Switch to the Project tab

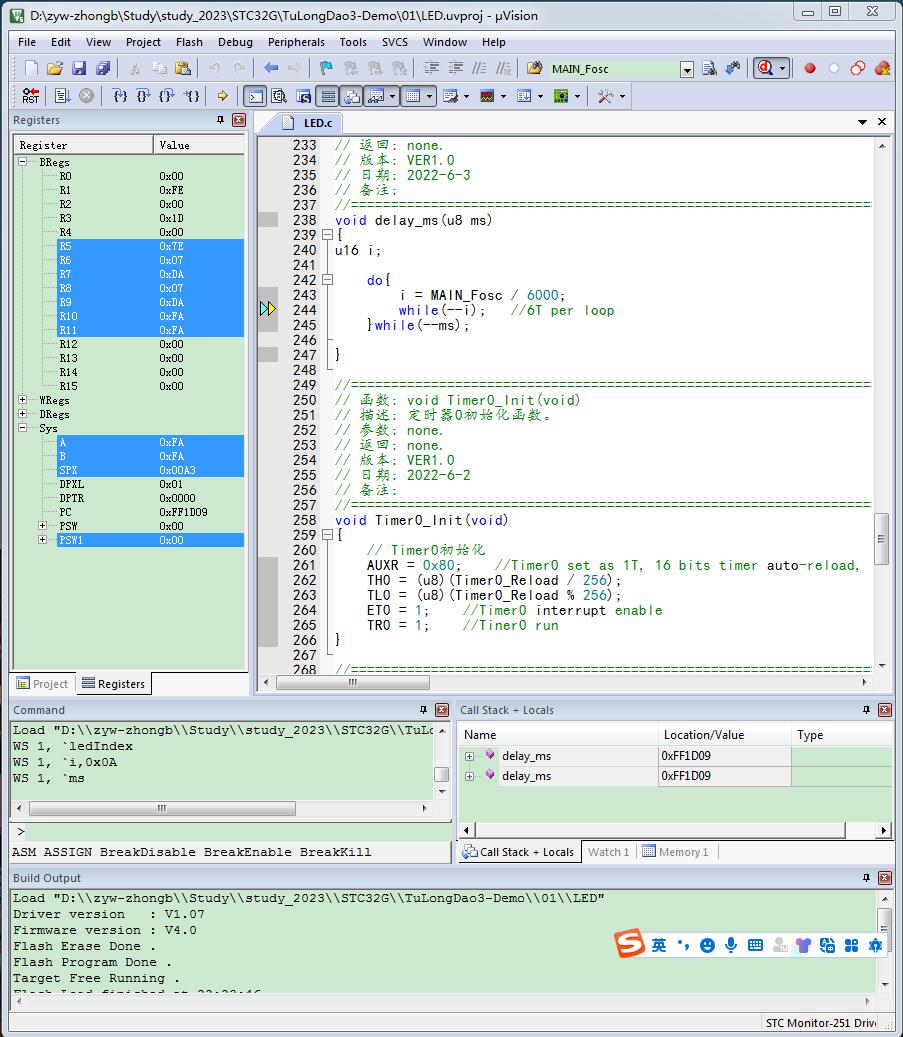(42, 683)
